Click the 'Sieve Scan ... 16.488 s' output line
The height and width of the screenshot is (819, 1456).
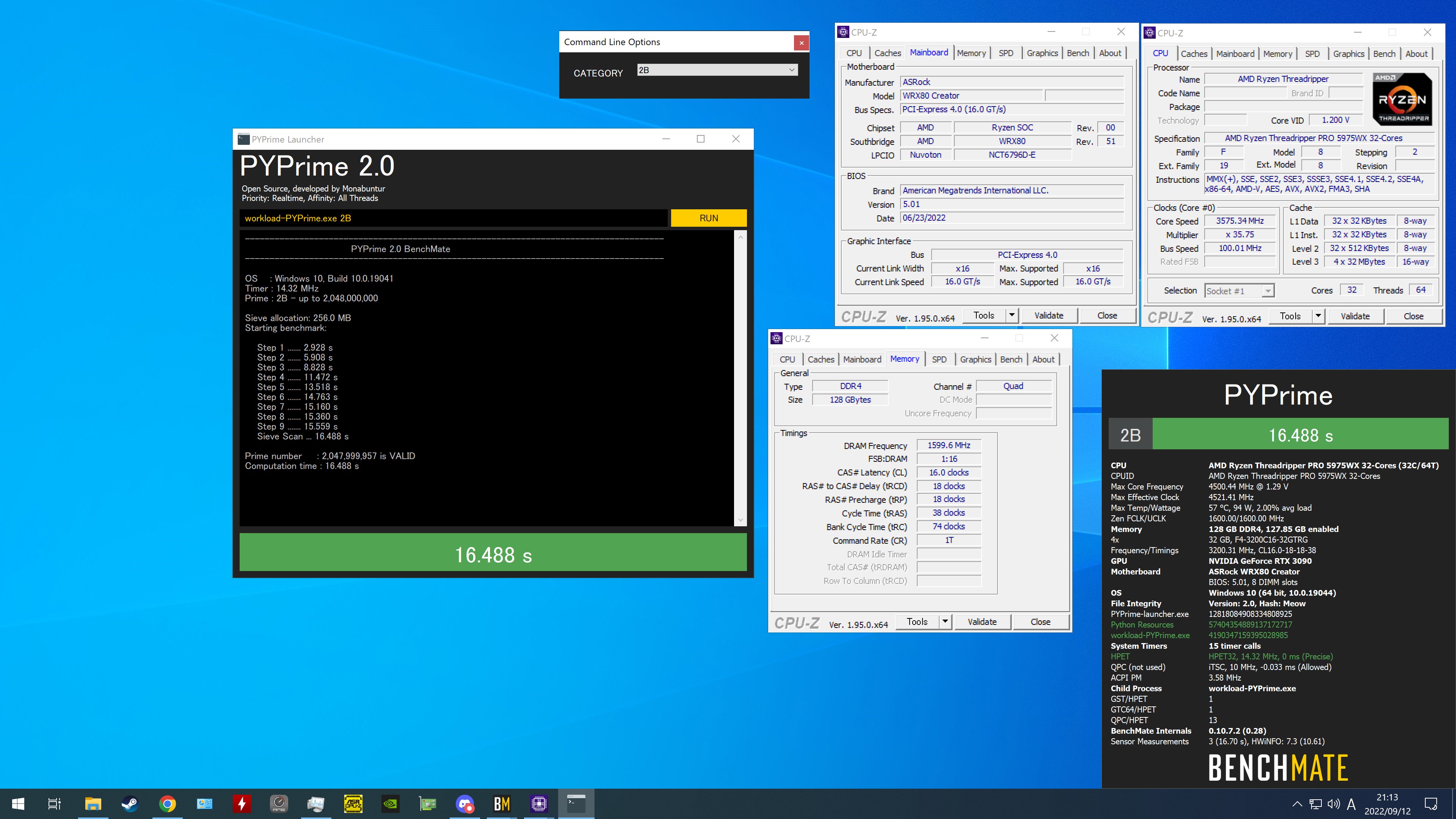point(303,436)
